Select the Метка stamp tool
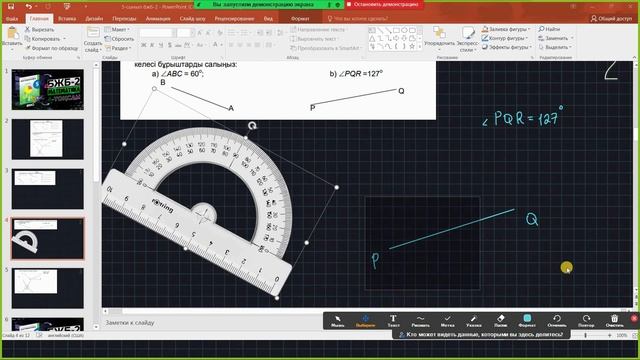The image size is (640, 360). click(x=447, y=321)
